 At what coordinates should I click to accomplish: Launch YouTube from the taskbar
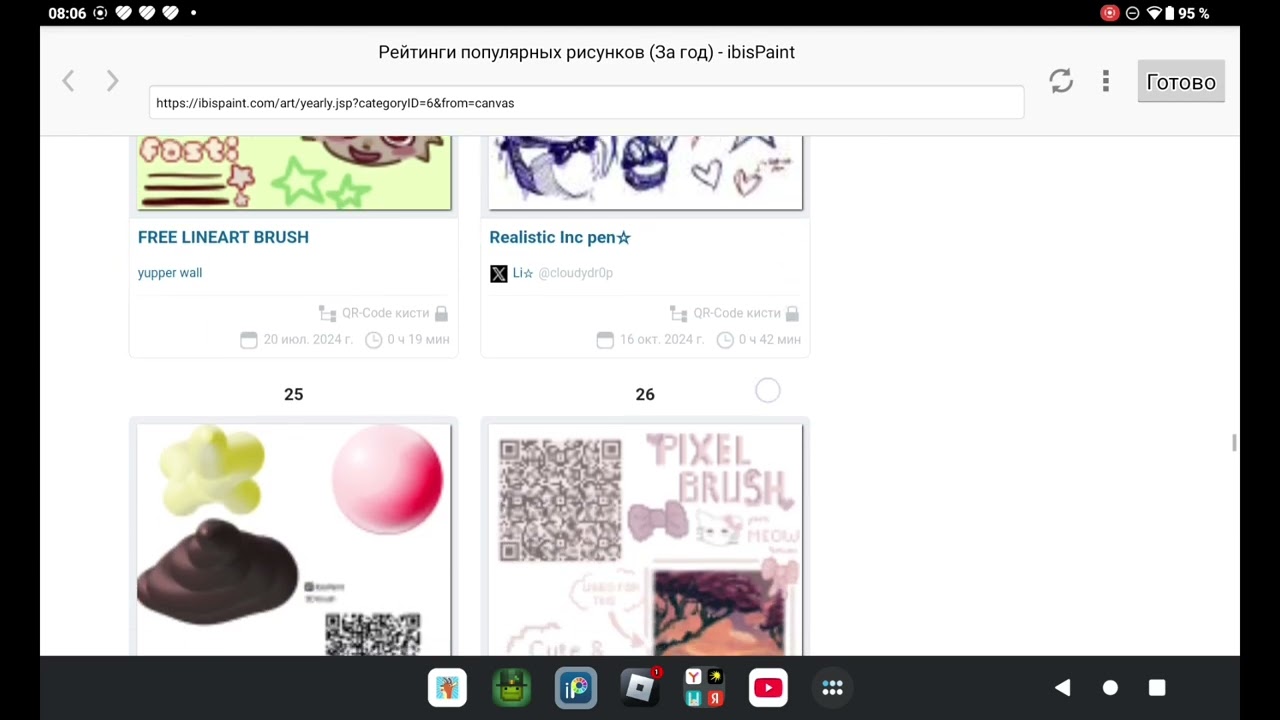coord(768,688)
